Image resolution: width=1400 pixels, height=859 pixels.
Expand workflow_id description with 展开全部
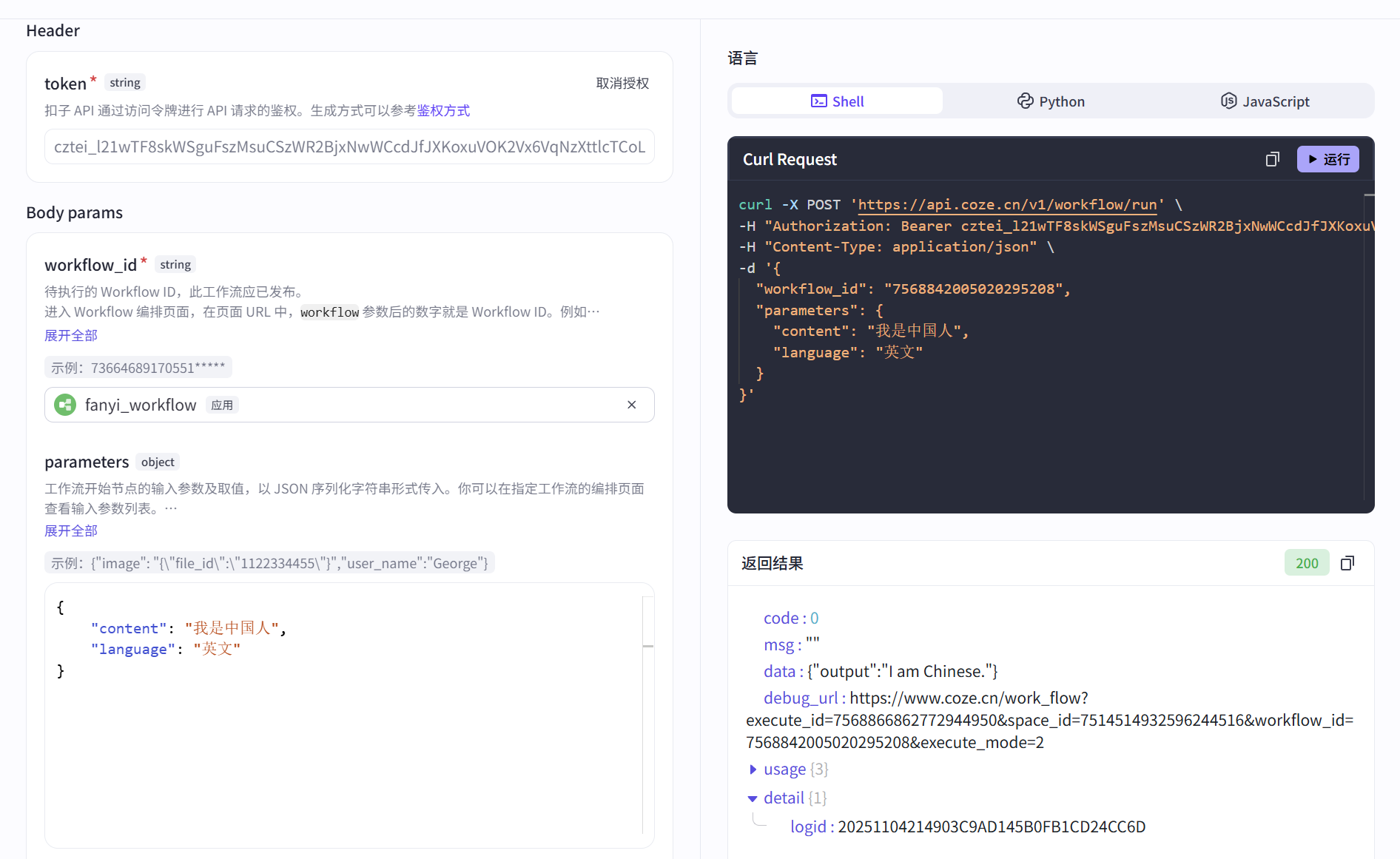[71, 335]
